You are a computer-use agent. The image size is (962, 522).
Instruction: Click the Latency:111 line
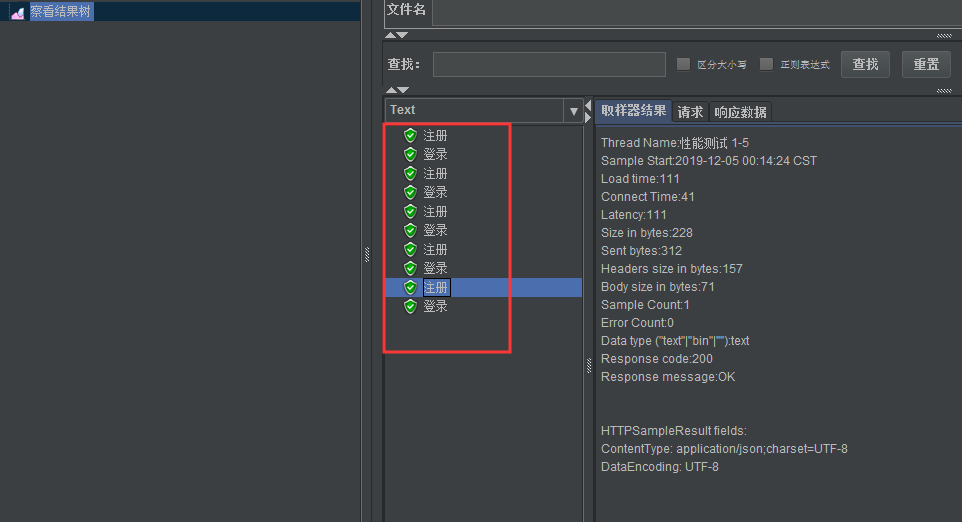click(x=633, y=215)
